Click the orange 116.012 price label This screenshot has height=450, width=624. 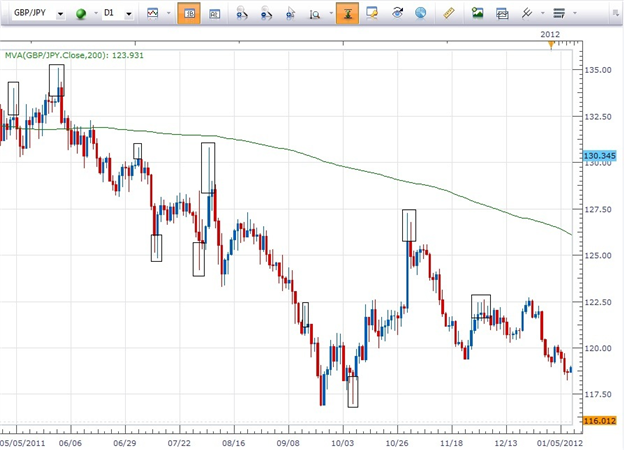pyautogui.click(x=599, y=421)
